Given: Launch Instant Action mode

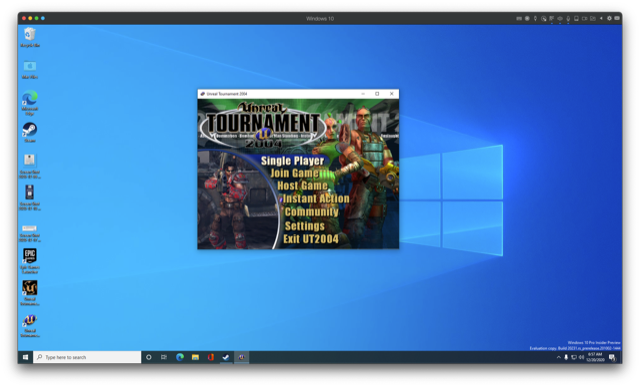Looking at the screenshot, I should (x=316, y=199).
